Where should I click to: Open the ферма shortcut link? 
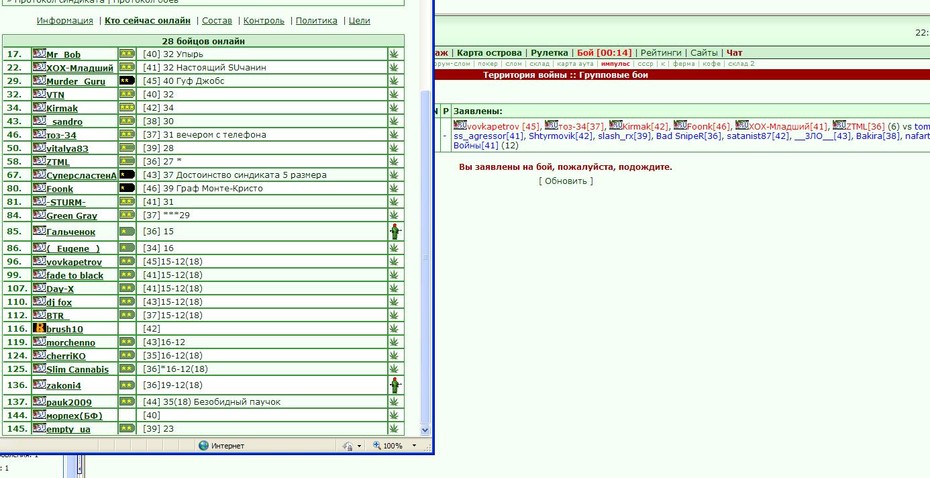683,63
